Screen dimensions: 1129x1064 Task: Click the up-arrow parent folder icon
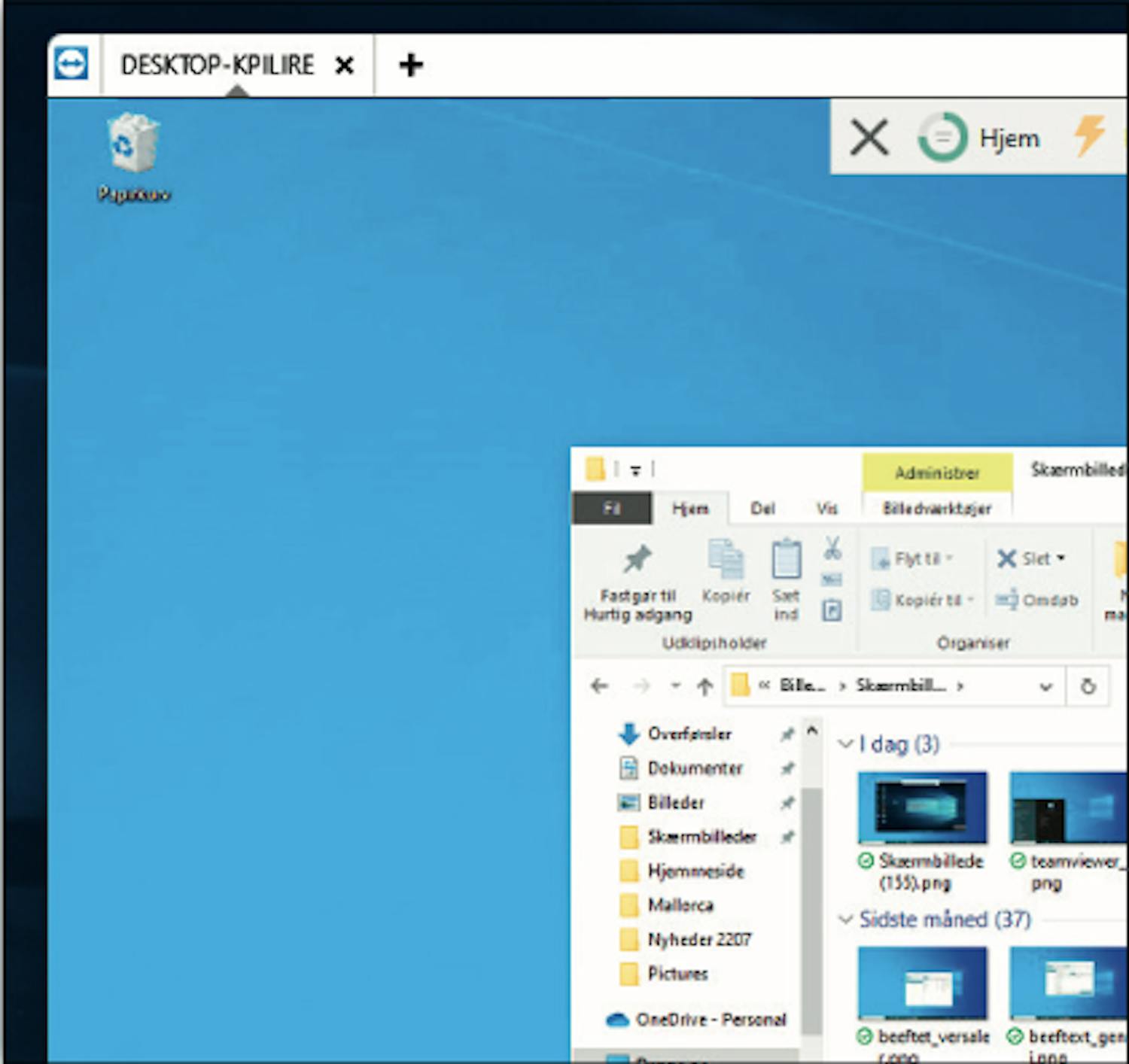pyautogui.click(x=704, y=686)
